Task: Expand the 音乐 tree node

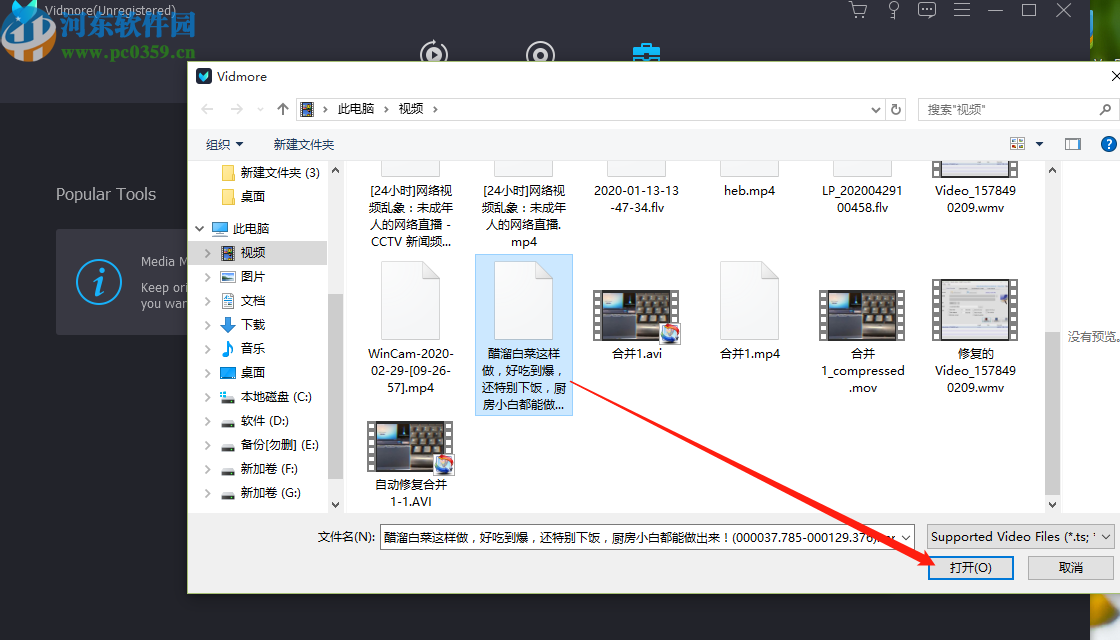Action: 208,349
